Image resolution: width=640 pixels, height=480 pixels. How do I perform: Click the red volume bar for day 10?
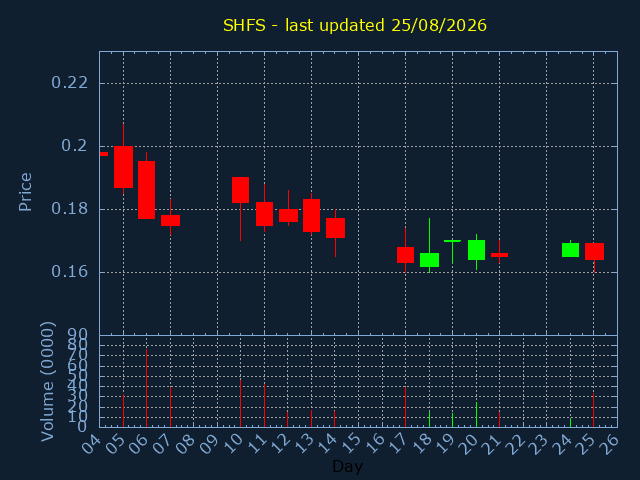point(240,403)
